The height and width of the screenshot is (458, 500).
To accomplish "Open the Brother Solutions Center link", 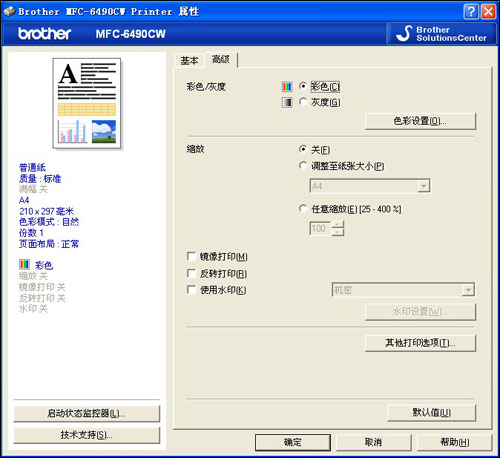I will 441,34.
